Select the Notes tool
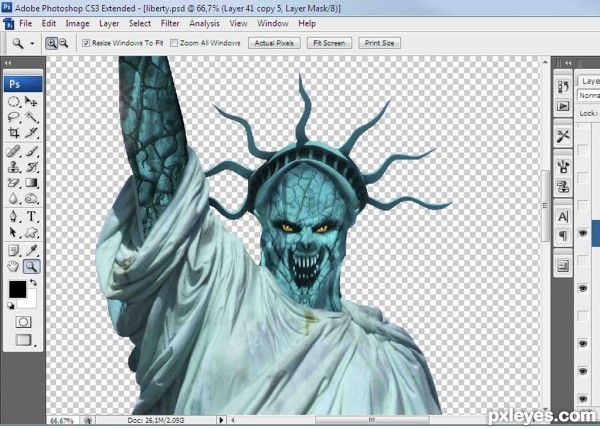The image size is (600, 429). pyautogui.click(x=13, y=251)
